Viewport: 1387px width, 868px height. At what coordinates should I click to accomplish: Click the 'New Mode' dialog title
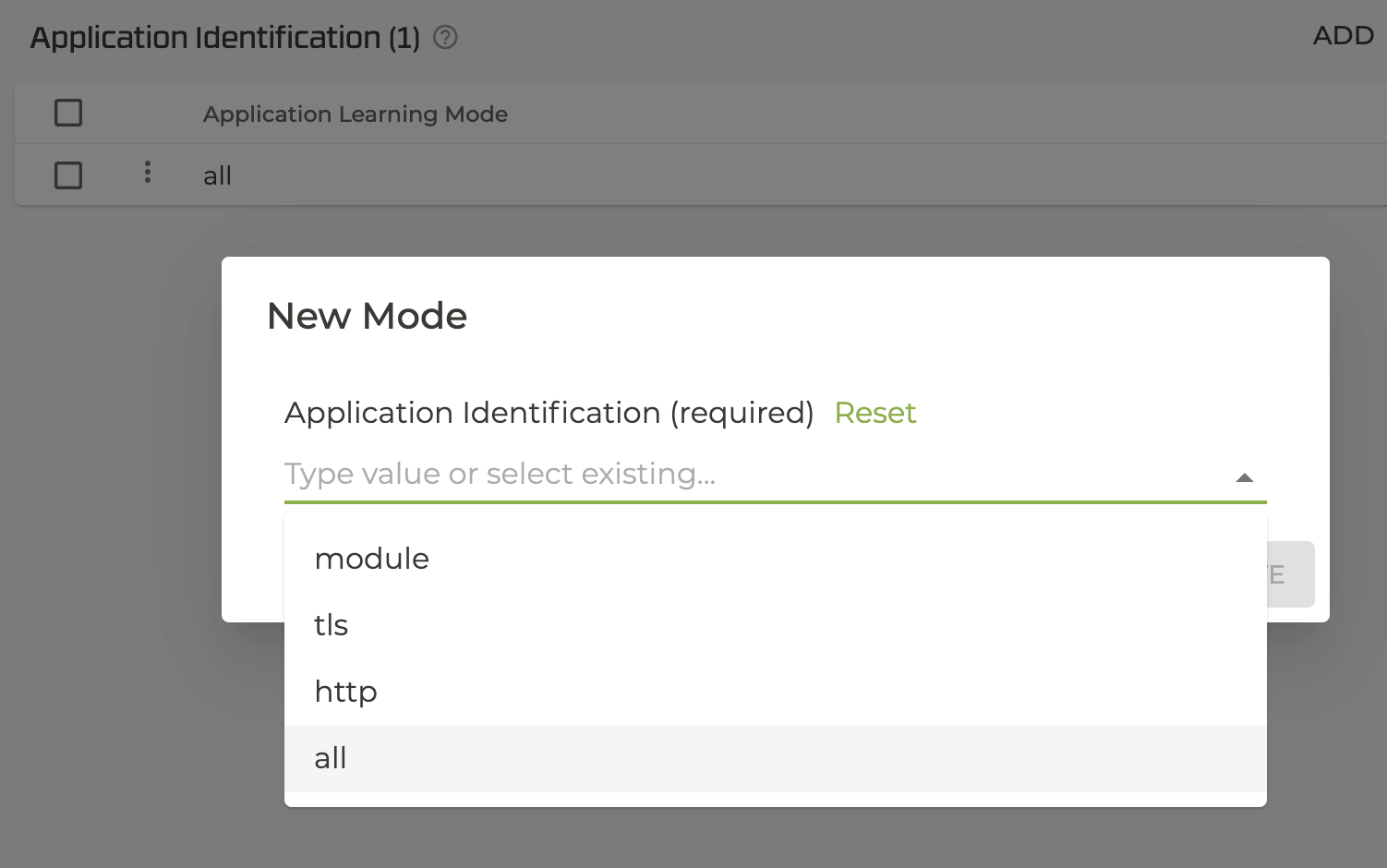pyautogui.click(x=367, y=317)
